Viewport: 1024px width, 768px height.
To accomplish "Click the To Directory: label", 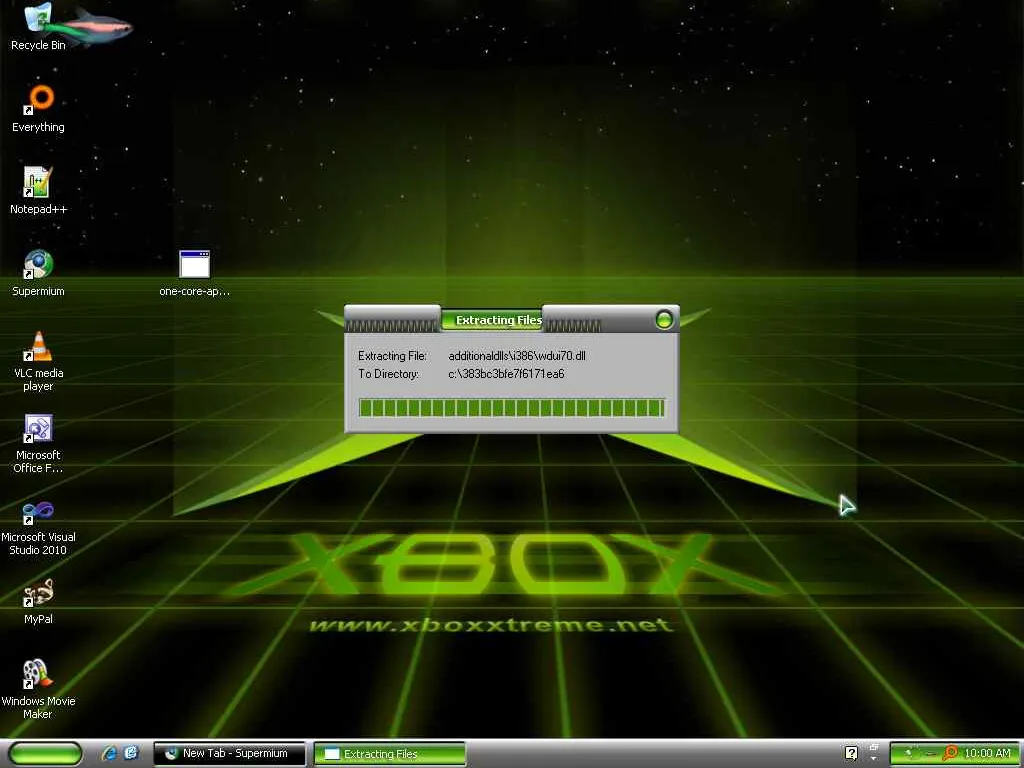I will pyautogui.click(x=388, y=374).
